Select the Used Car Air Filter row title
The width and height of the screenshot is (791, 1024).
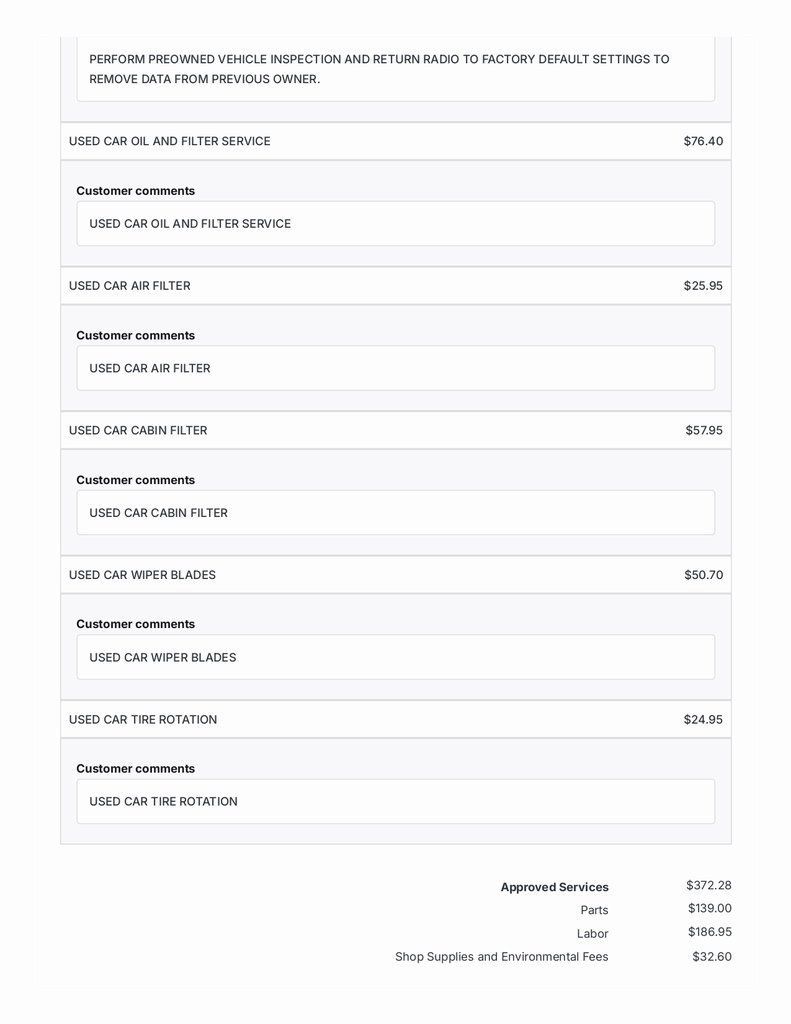pyautogui.click(x=130, y=286)
